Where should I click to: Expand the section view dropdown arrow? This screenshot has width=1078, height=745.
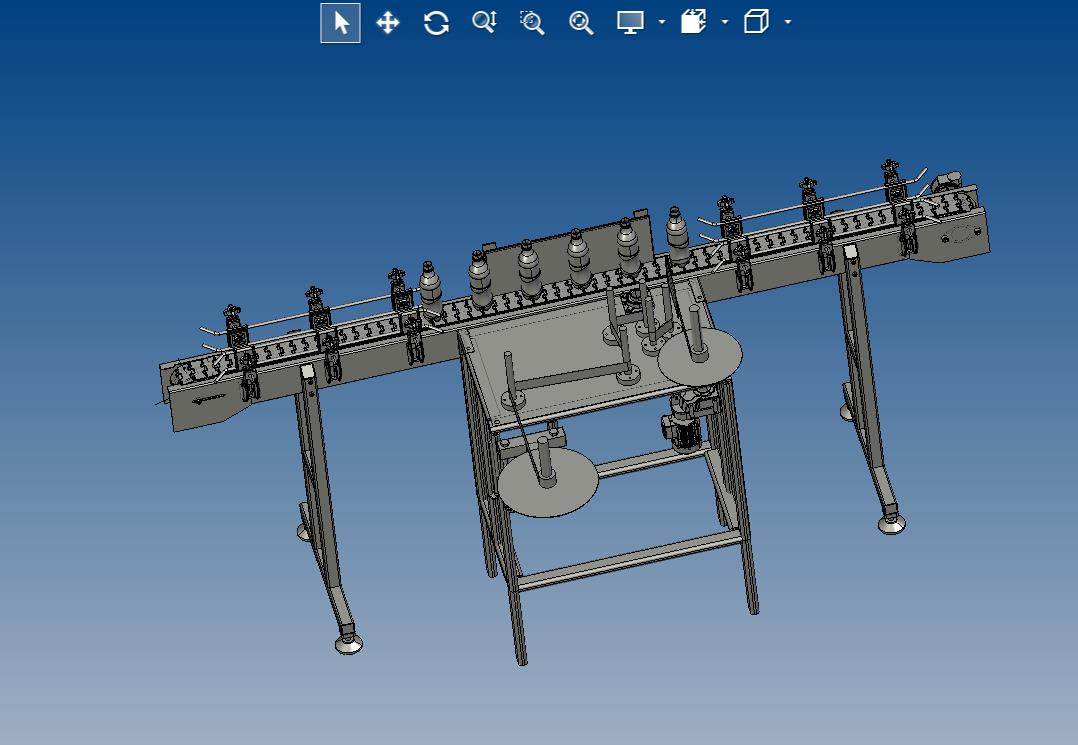[725, 22]
